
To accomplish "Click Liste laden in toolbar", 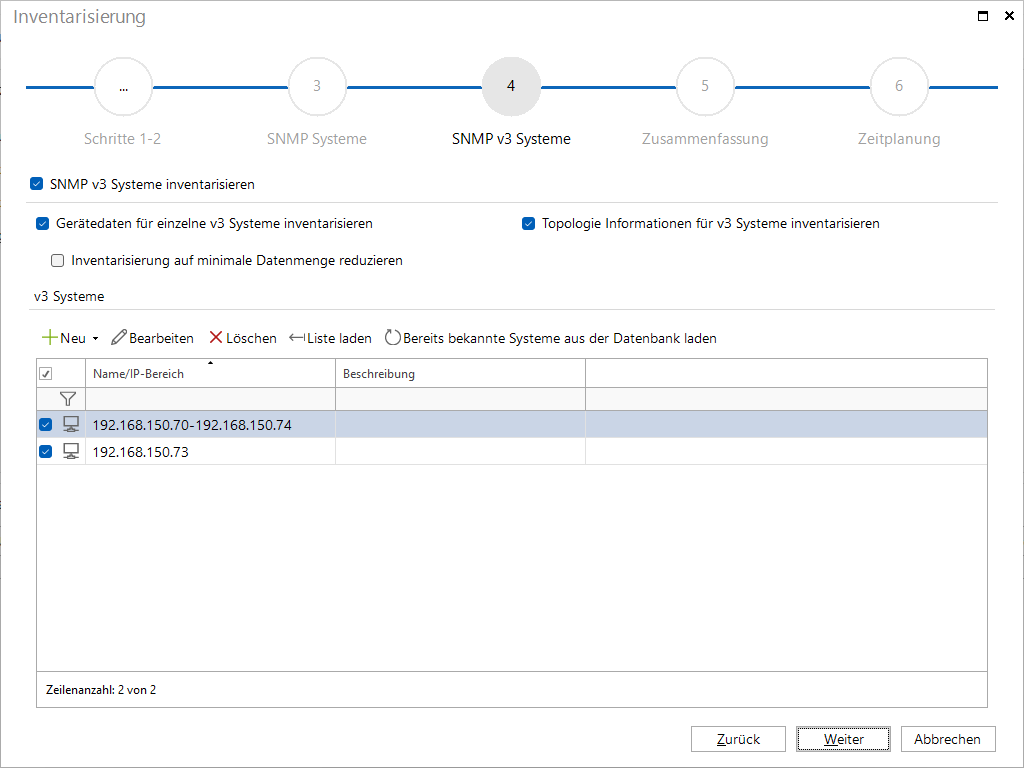I will [330, 338].
